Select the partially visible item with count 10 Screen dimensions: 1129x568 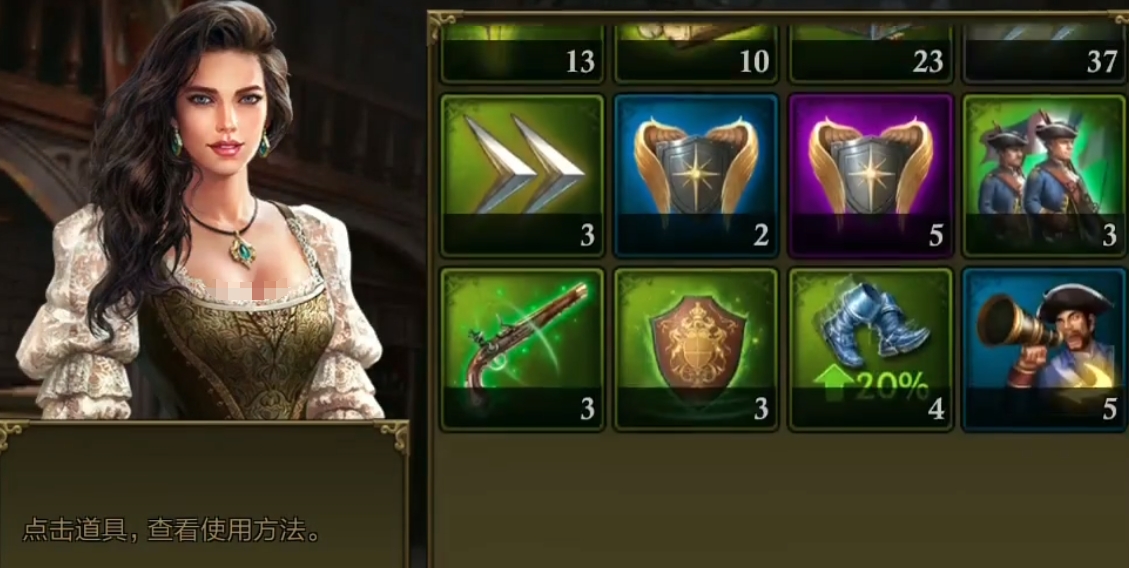coord(696,53)
